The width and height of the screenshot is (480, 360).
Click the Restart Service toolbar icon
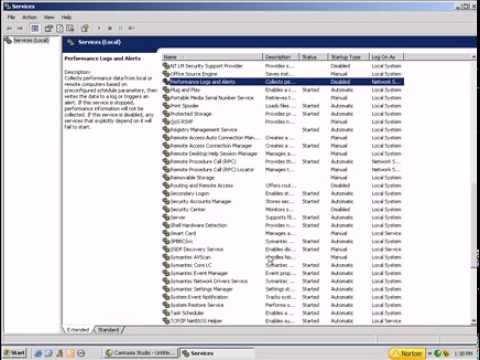pos(131,28)
